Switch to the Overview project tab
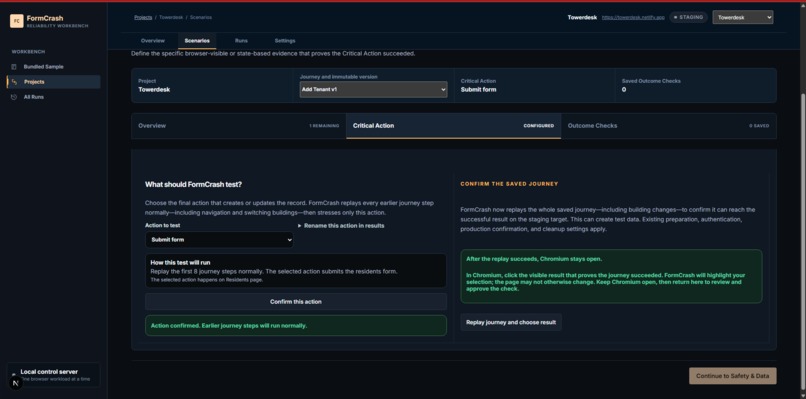The image size is (806, 399). pos(153,41)
